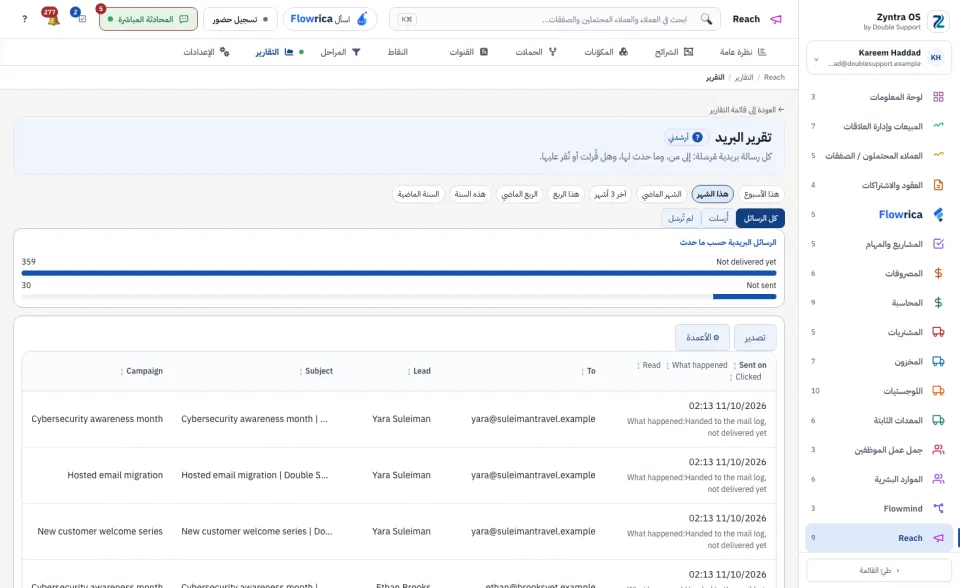This screenshot has height=588, width=960.
Task: Open the اللوجستيات orange truck icon
Action: click(938, 391)
